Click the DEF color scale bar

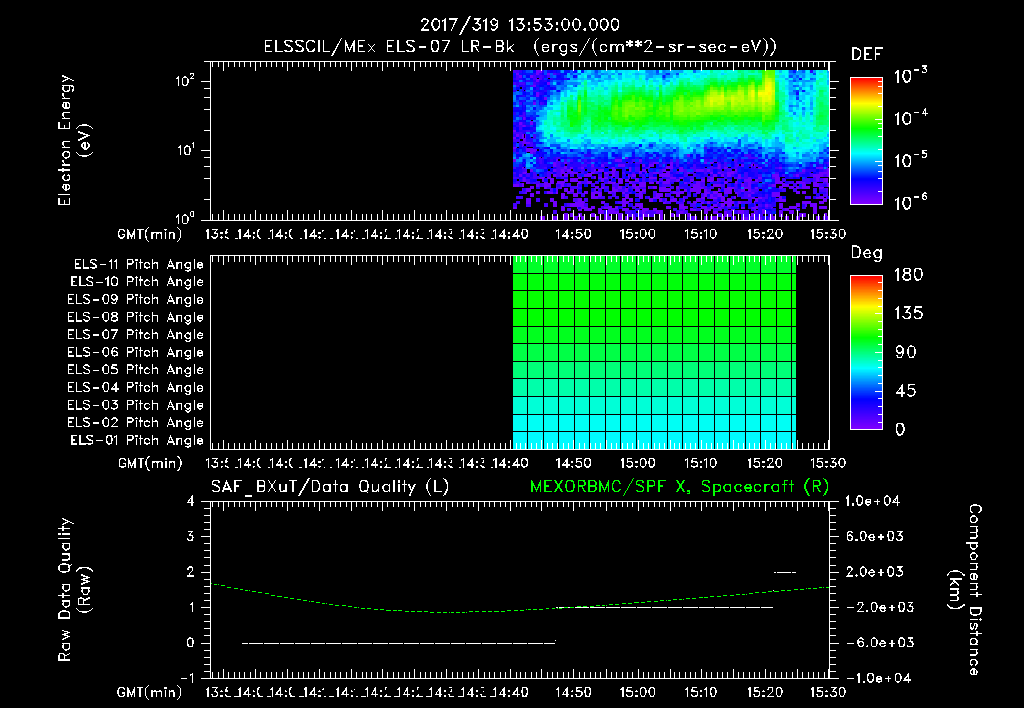click(866, 141)
